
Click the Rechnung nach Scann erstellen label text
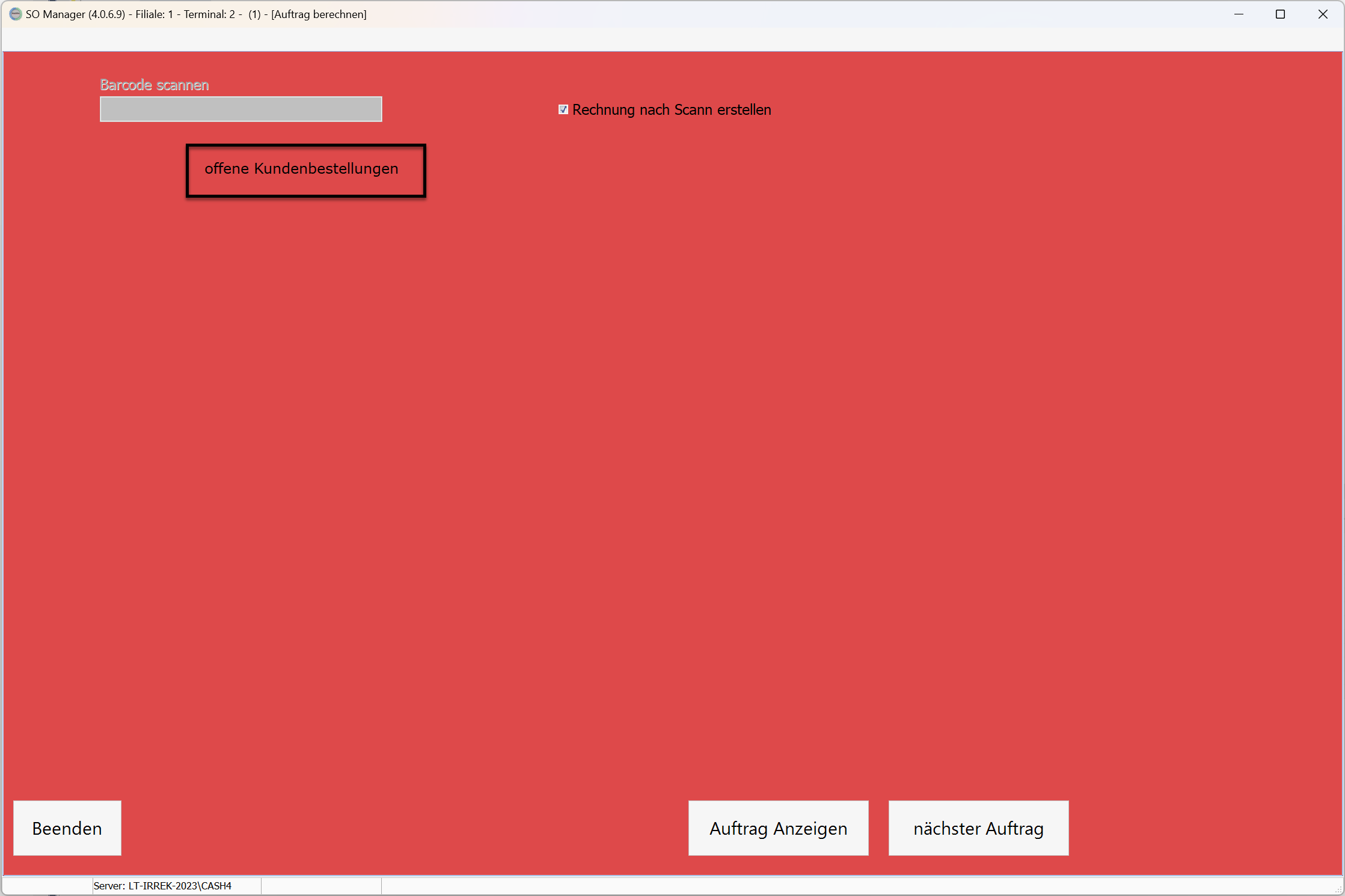[x=671, y=110]
